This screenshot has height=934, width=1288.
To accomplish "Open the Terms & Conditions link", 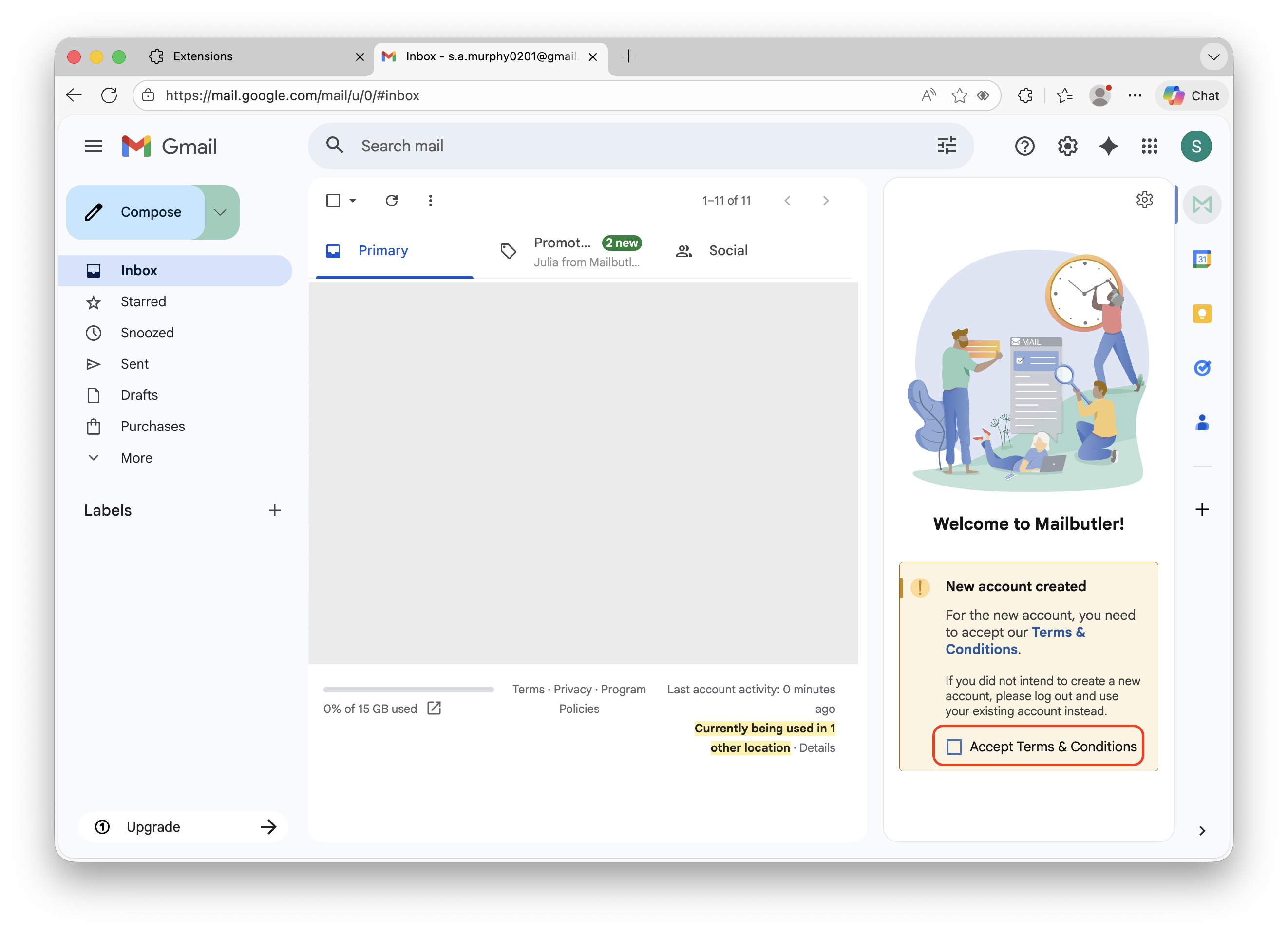I will point(1015,640).
